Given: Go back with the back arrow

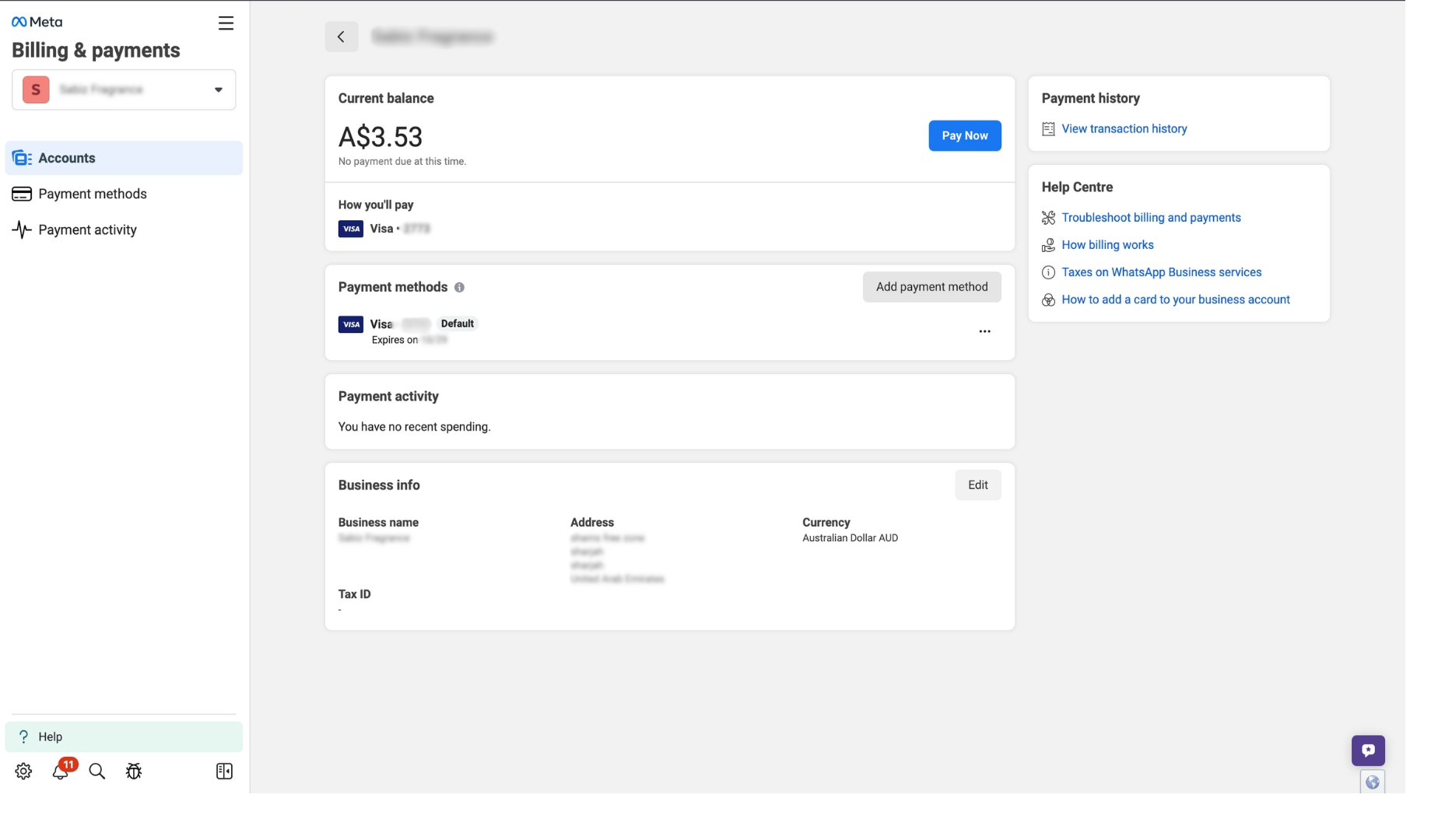Looking at the screenshot, I should point(341,37).
